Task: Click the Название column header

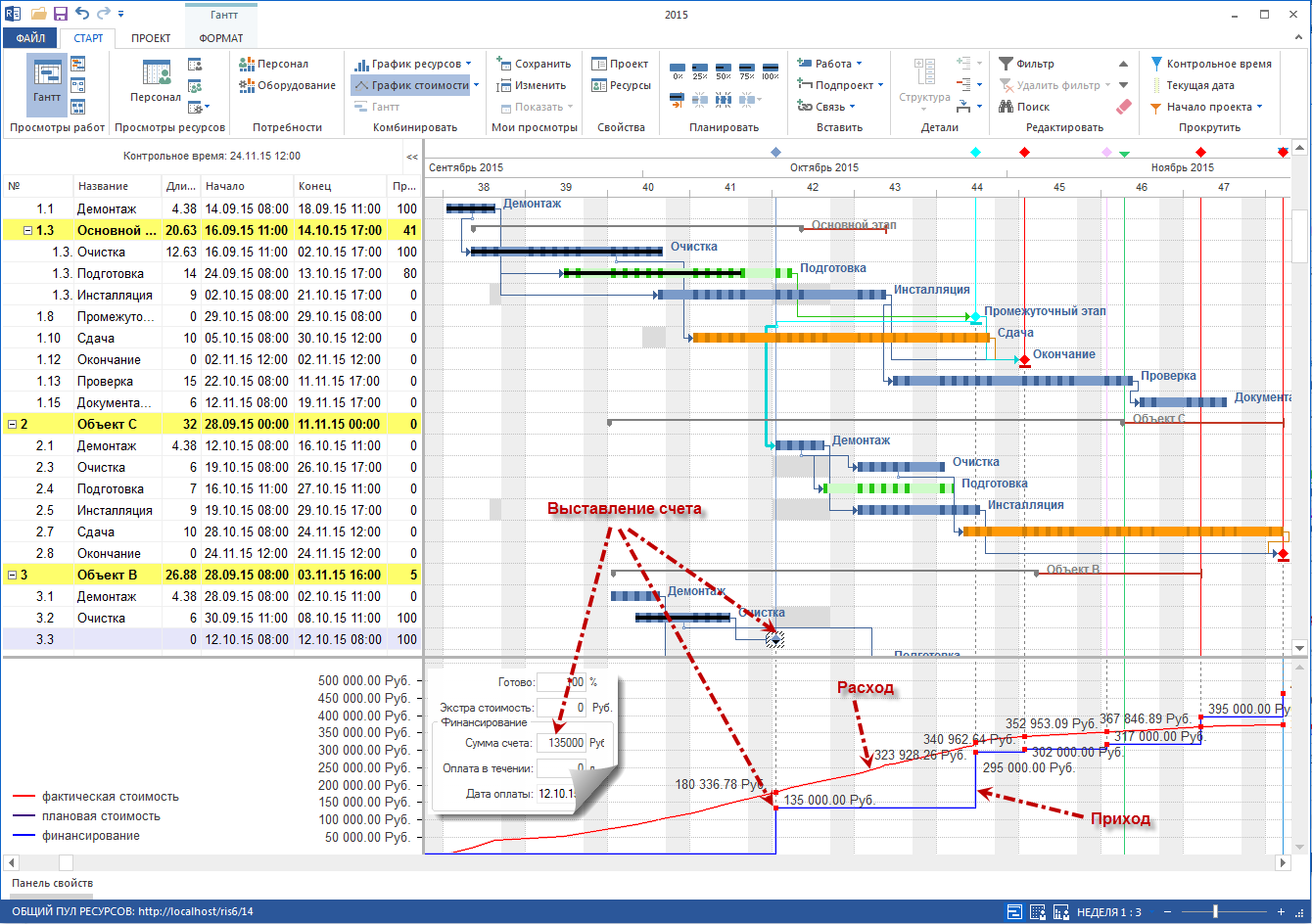Action: pyautogui.click(x=117, y=186)
